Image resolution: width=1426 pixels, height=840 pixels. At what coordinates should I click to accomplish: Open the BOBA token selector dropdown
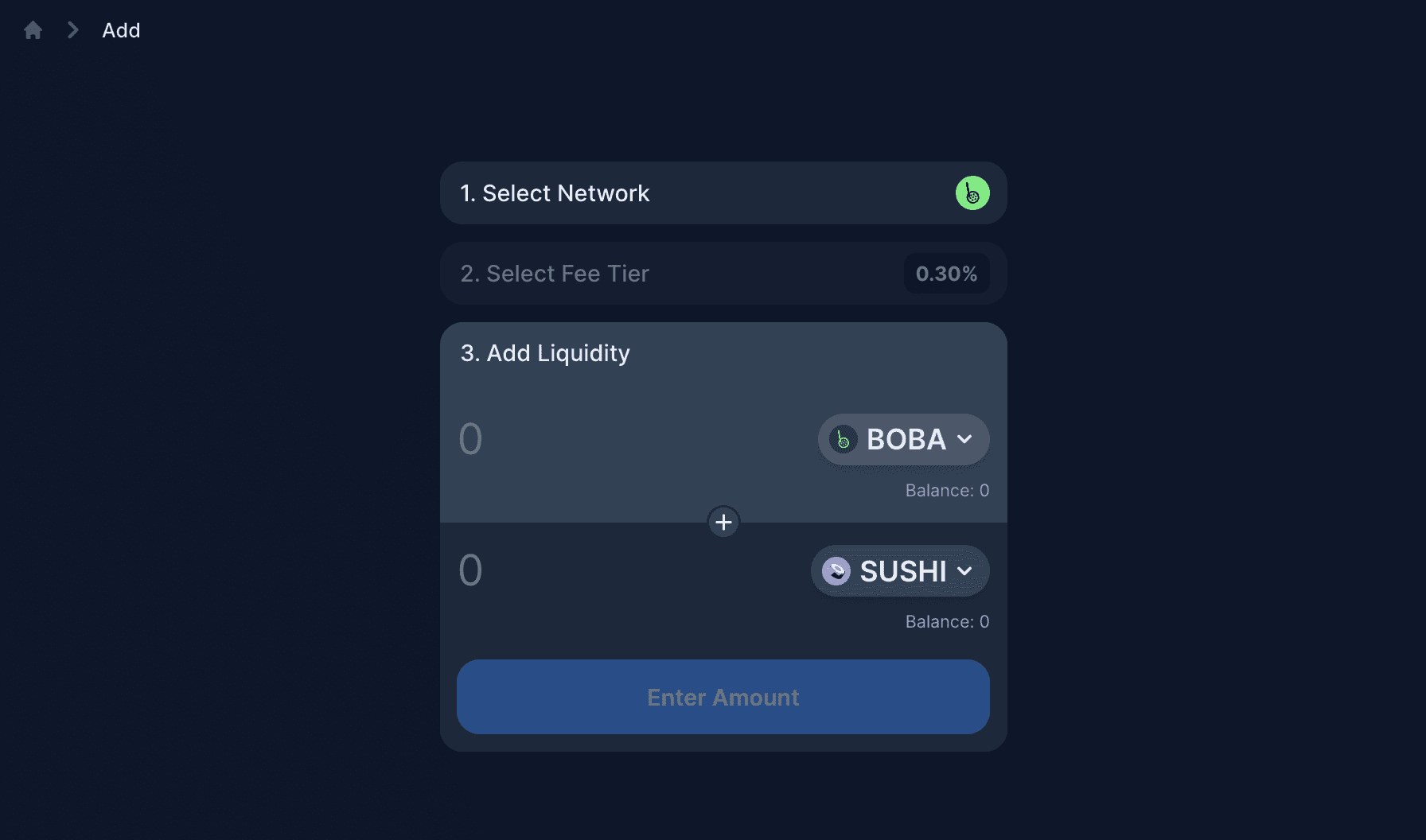coord(903,439)
